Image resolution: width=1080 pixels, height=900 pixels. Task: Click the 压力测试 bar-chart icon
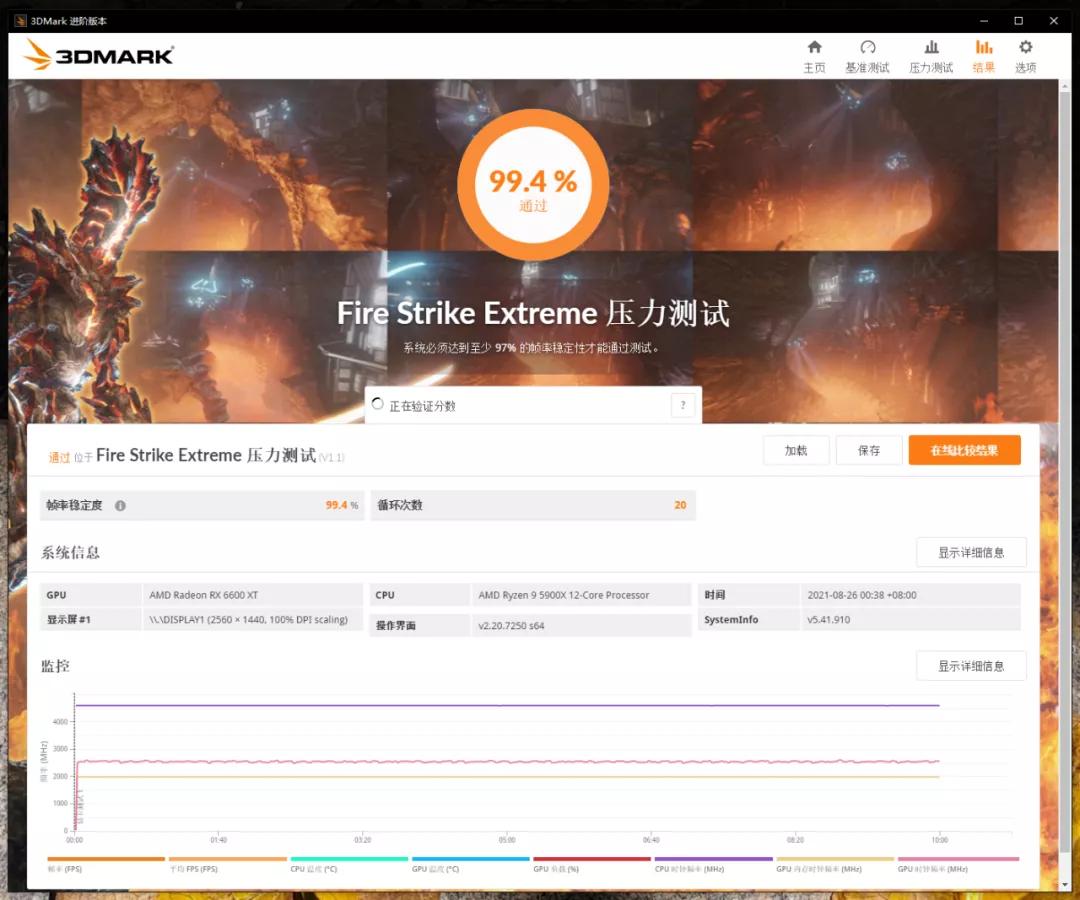point(931,48)
